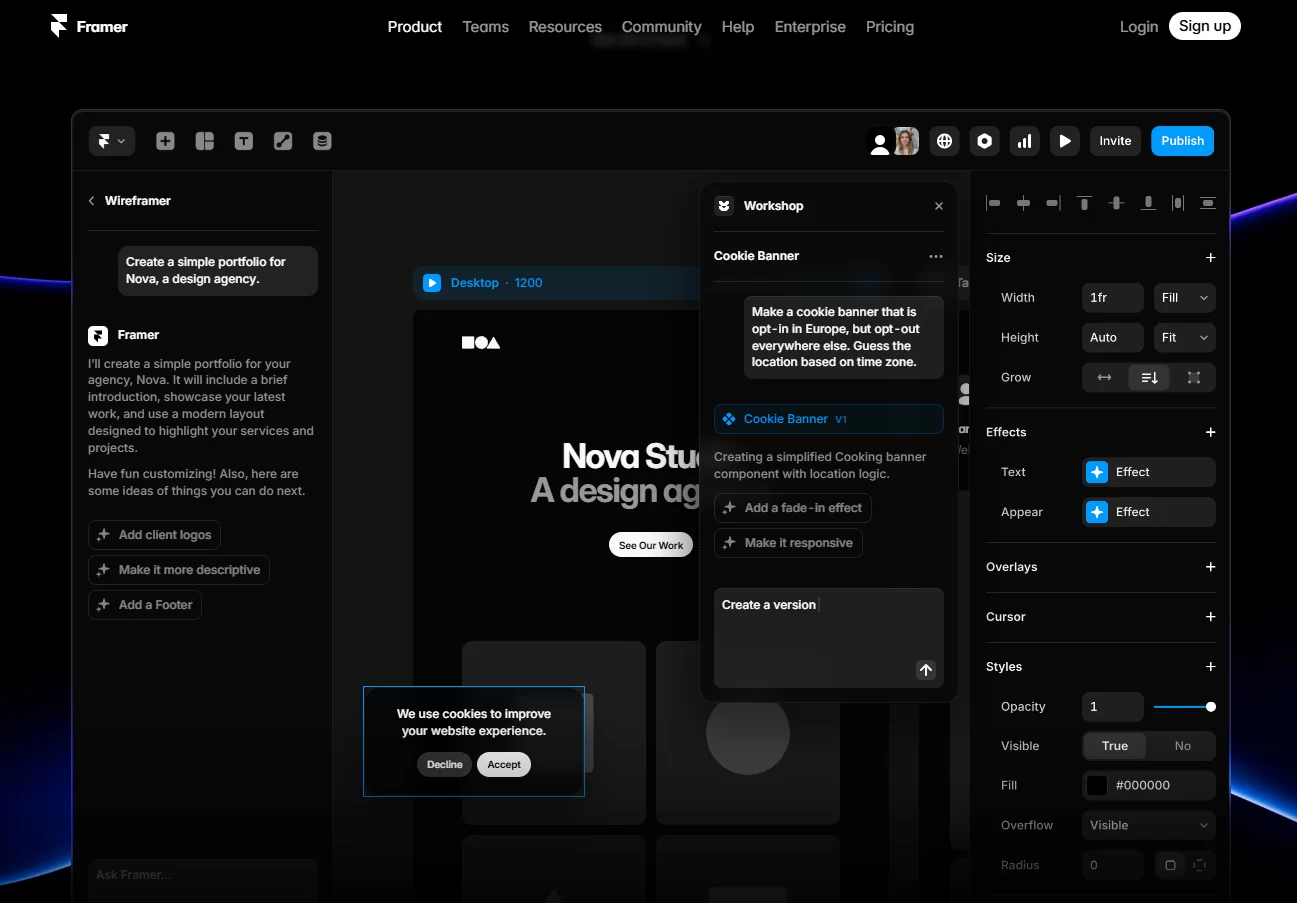Click the Fill black color swatch

1097,786
